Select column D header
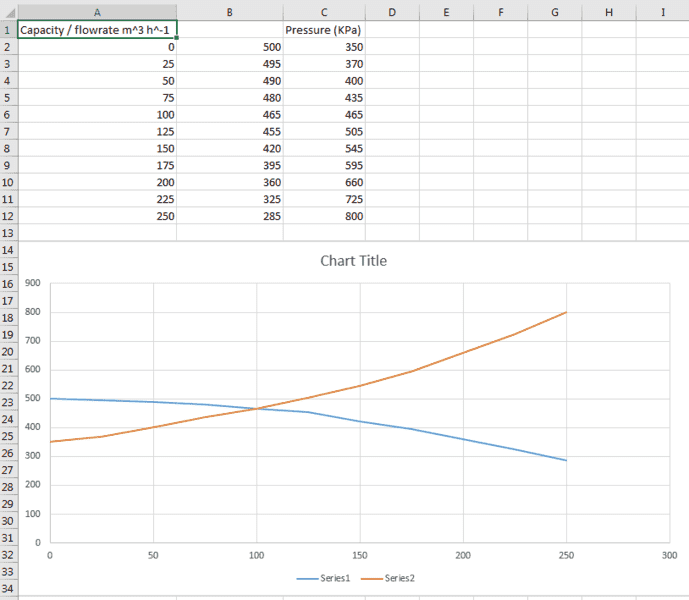Image resolution: width=689 pixels, height=600 pixels. point(392,12)
